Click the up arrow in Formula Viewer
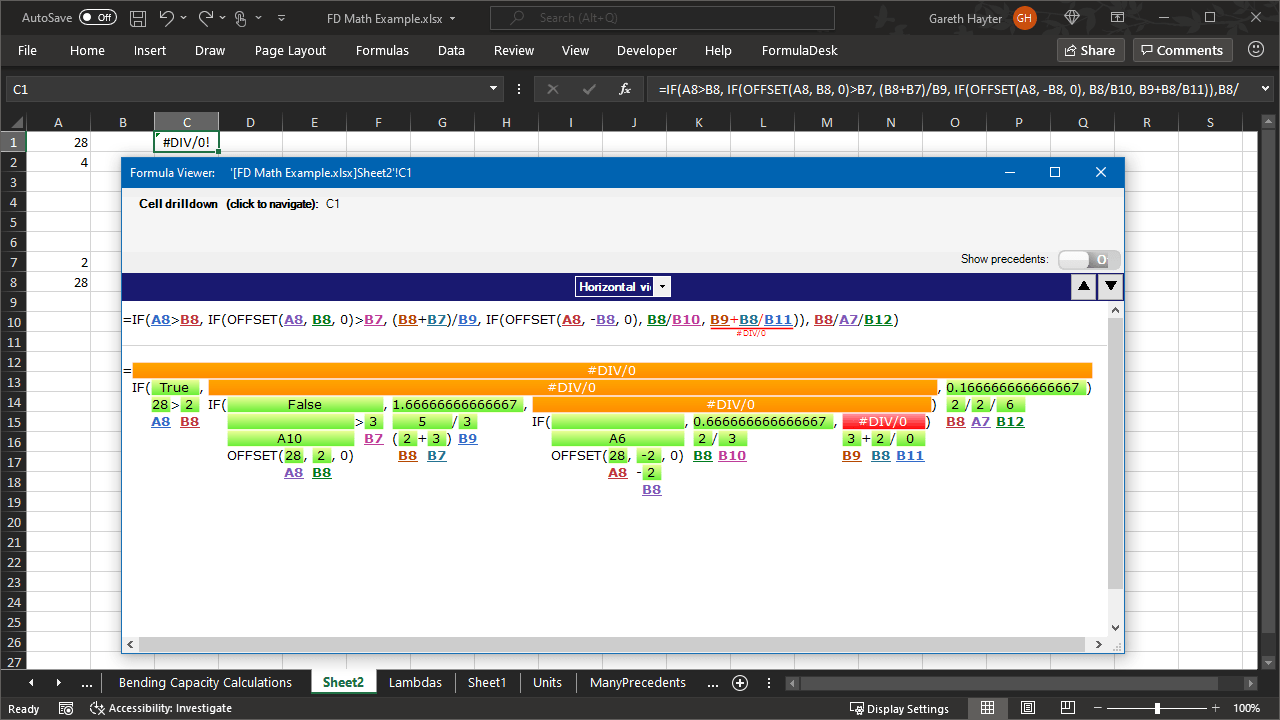Screen dimensions: 1280x720 (1083, 287)
